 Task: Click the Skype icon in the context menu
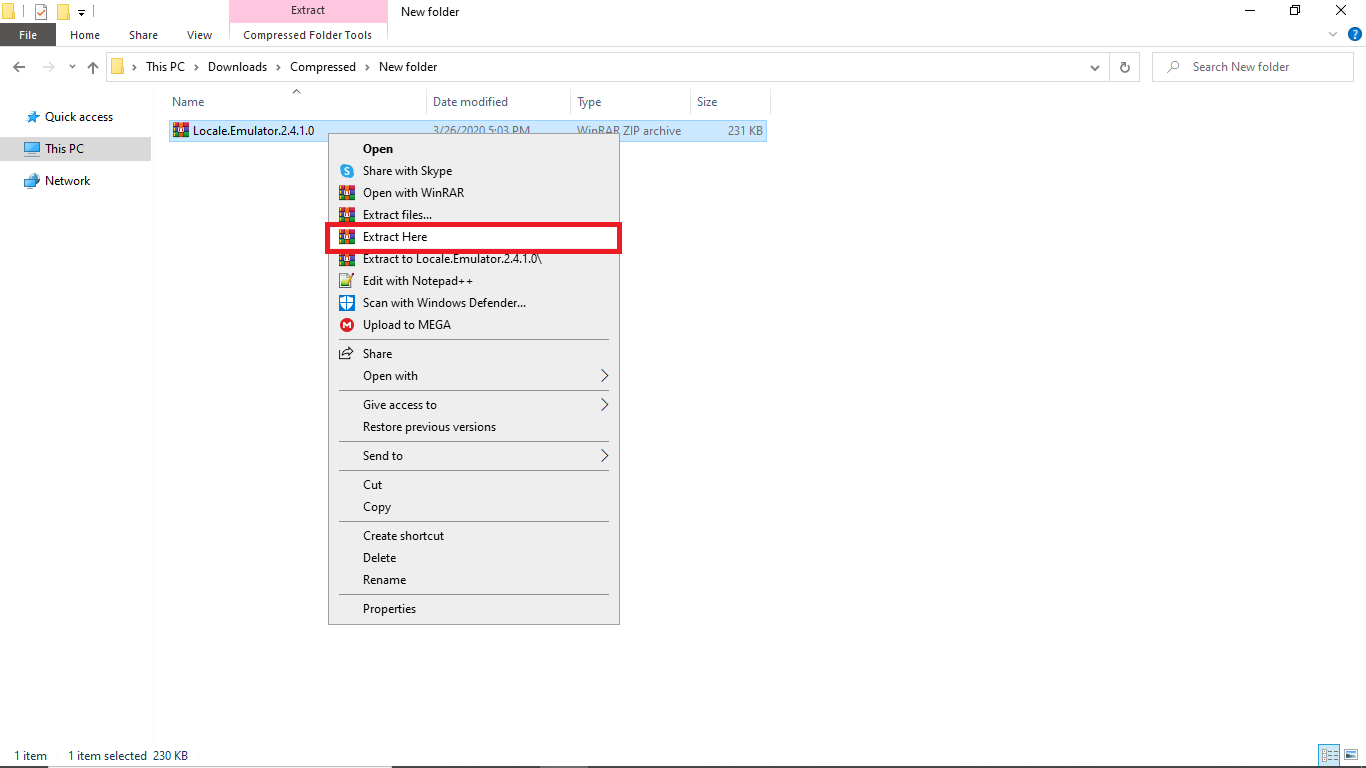[347, 171]
